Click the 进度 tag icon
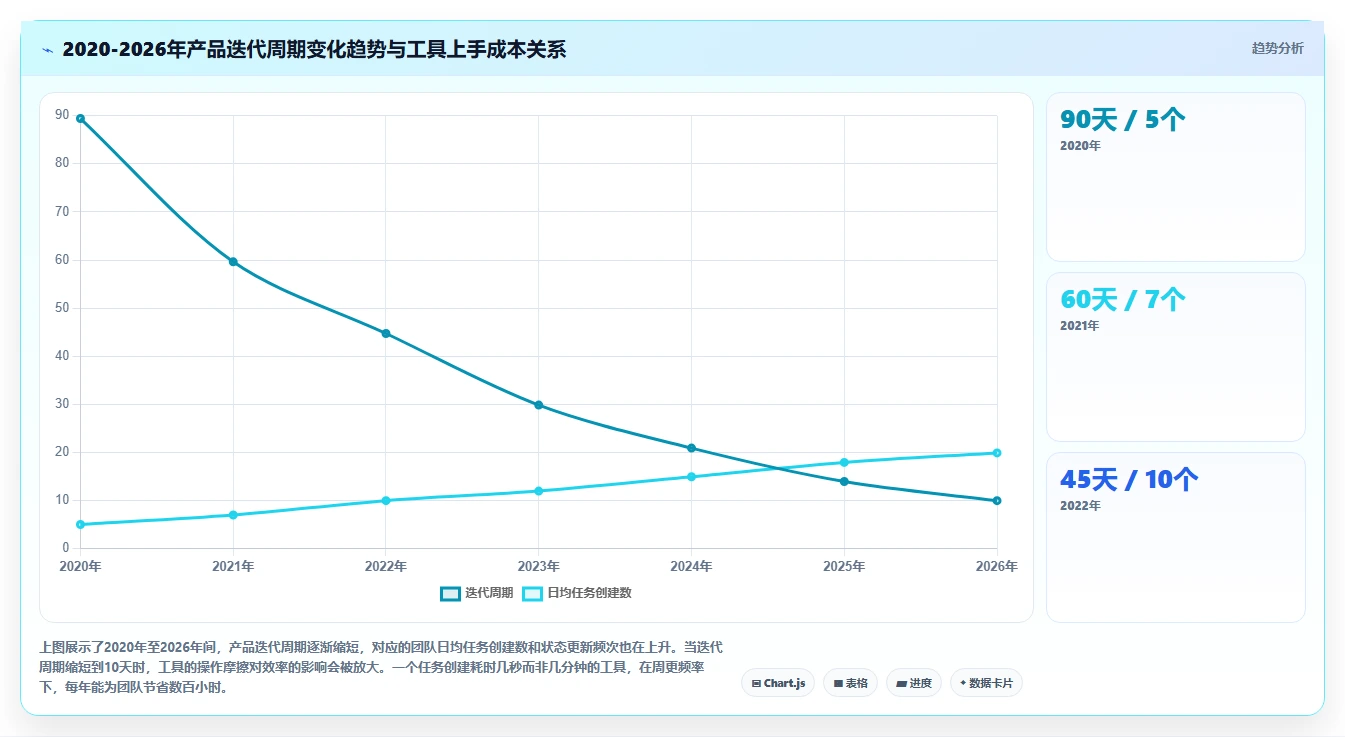Image resolution: width=1345 pixels, height=737 pixels. coord(901,684)
